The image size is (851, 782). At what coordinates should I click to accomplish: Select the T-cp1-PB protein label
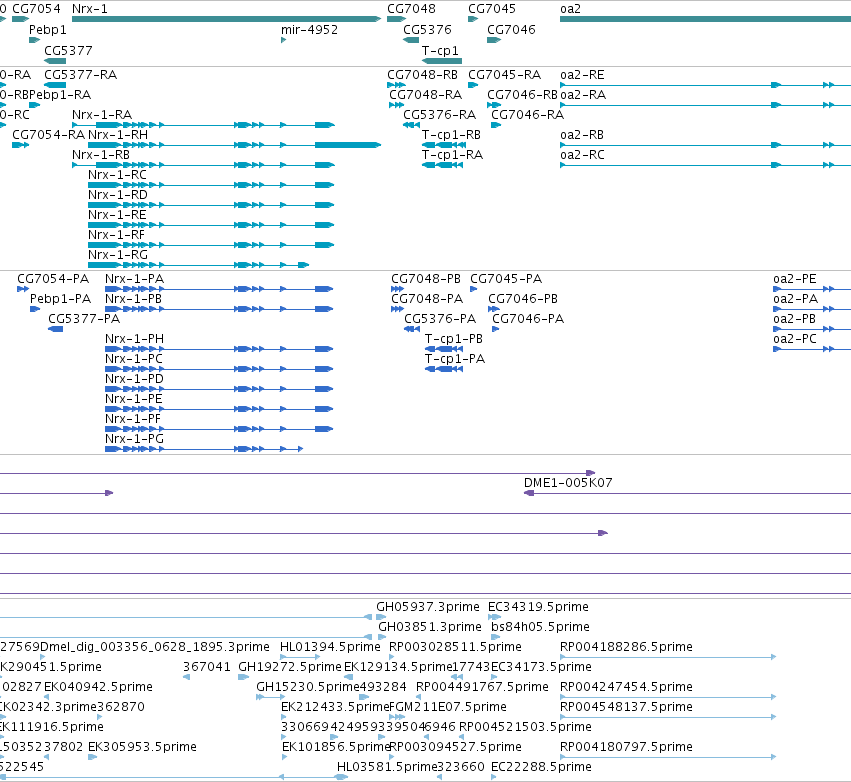(x=454, y=339)
